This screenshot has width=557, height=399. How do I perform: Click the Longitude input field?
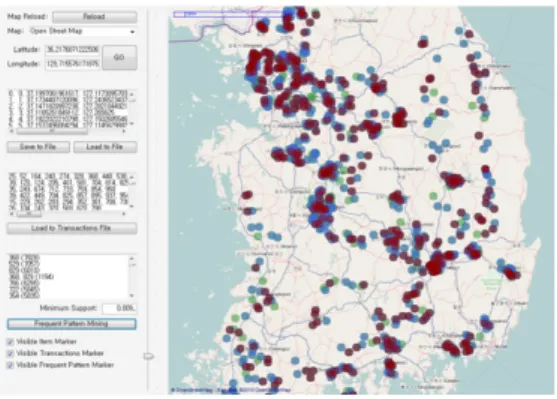[72, 64]
